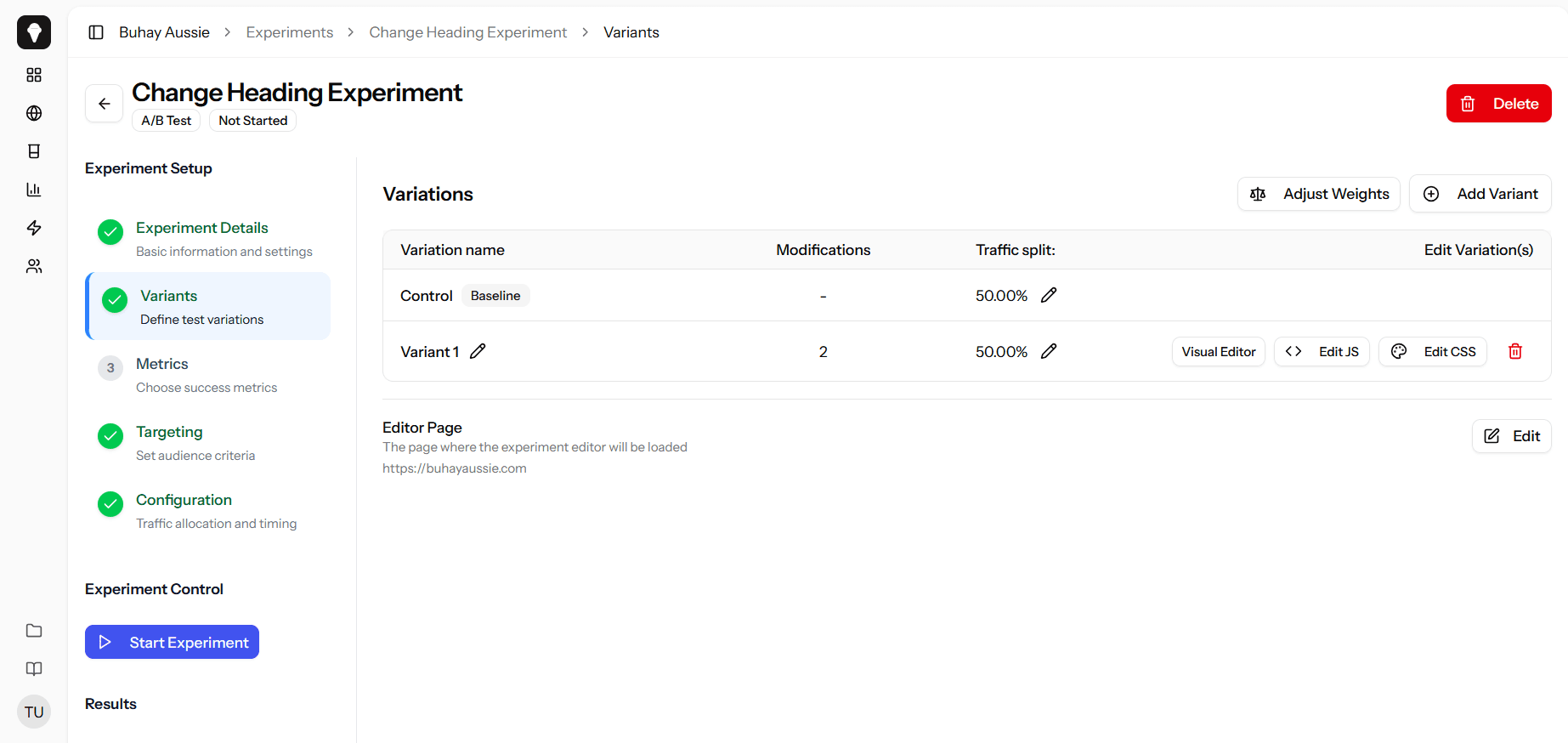
Task: Edit the Control traffic split pencil
Action: [1049, 295]
